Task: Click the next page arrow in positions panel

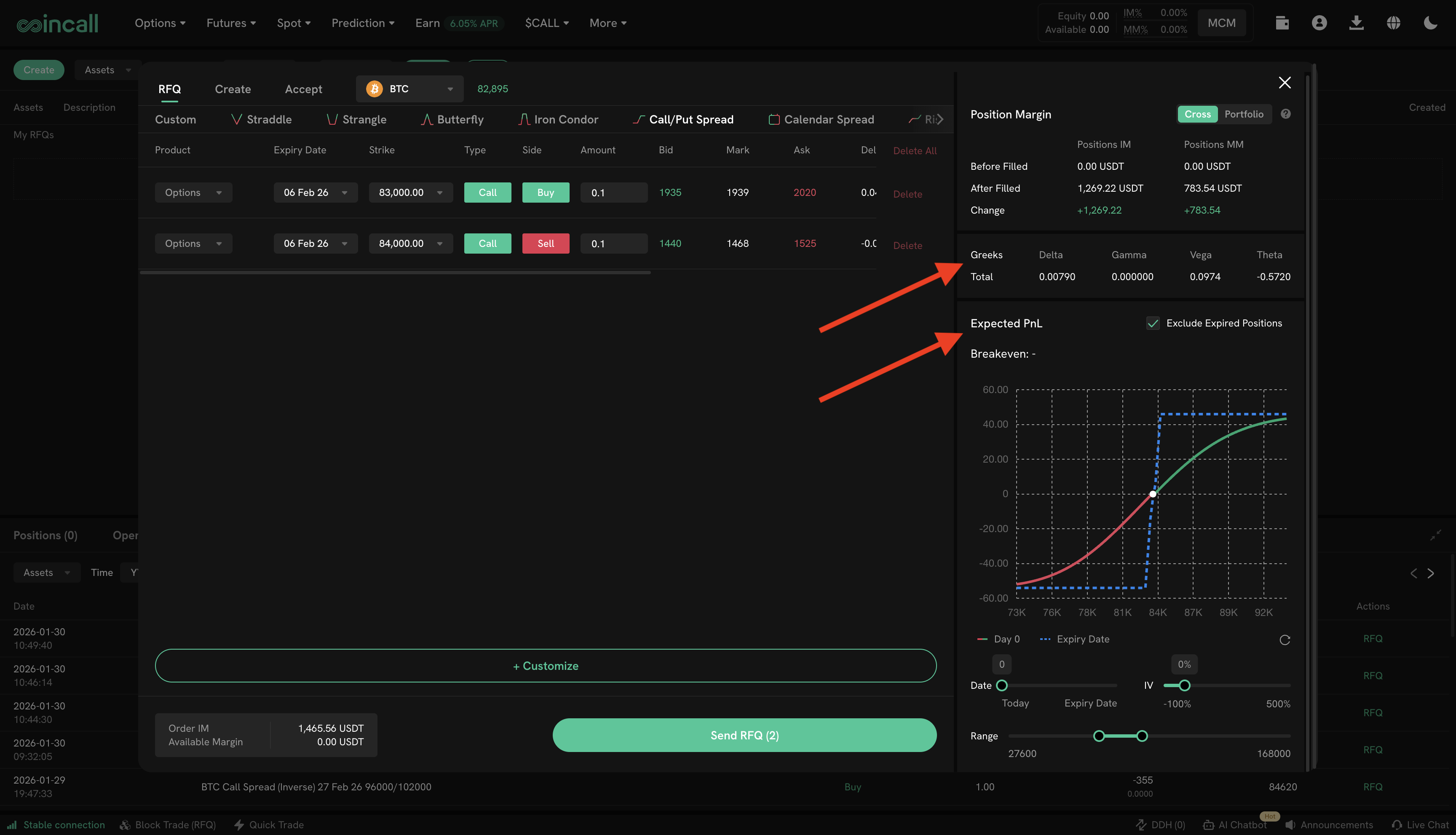Action: pos(1431,573)
